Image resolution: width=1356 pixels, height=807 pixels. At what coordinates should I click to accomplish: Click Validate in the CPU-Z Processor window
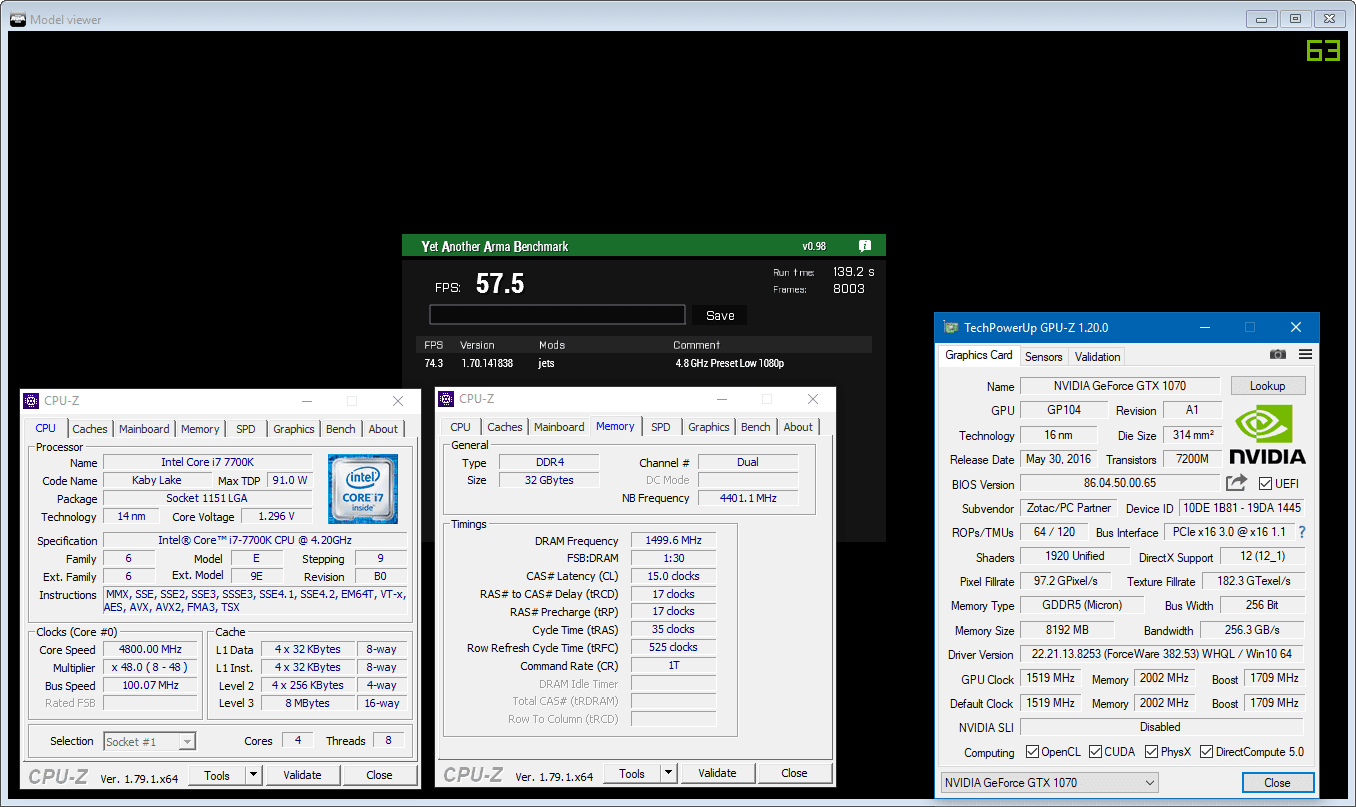click(x=302, y=775)
